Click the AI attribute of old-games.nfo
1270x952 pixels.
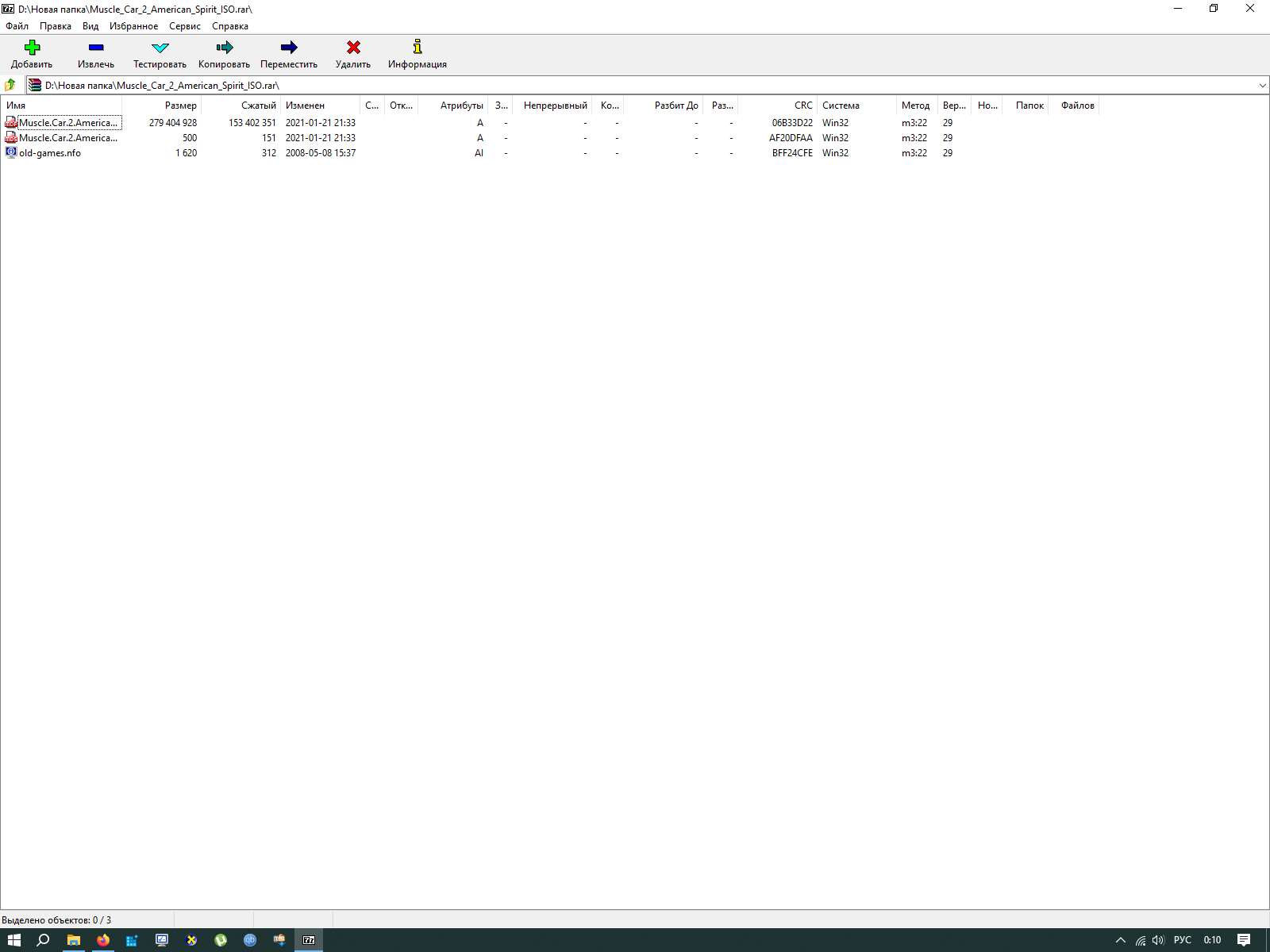coord(479,153)
